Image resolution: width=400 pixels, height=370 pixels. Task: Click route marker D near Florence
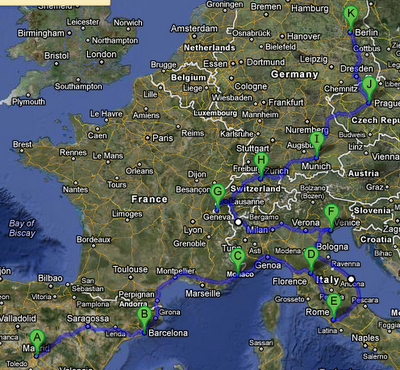point(311,259)
